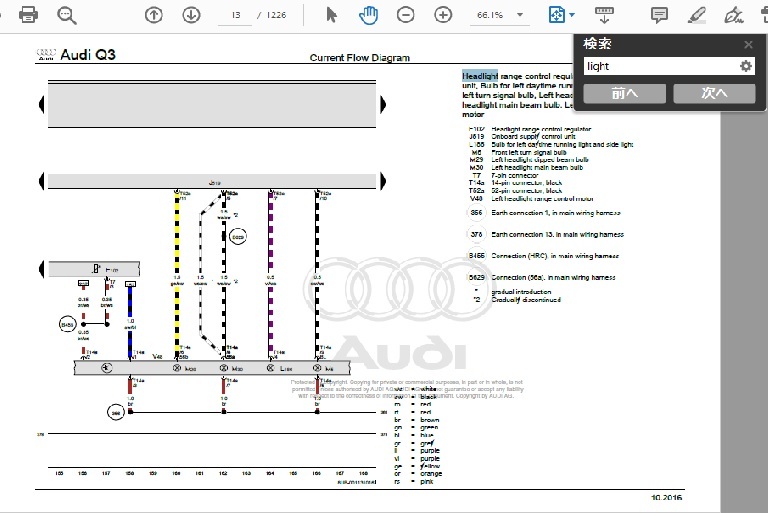Click the 'brown' color legend entry
Image resolution: width=768 pixels, height=513 pixels.
(x=430, y=420)
